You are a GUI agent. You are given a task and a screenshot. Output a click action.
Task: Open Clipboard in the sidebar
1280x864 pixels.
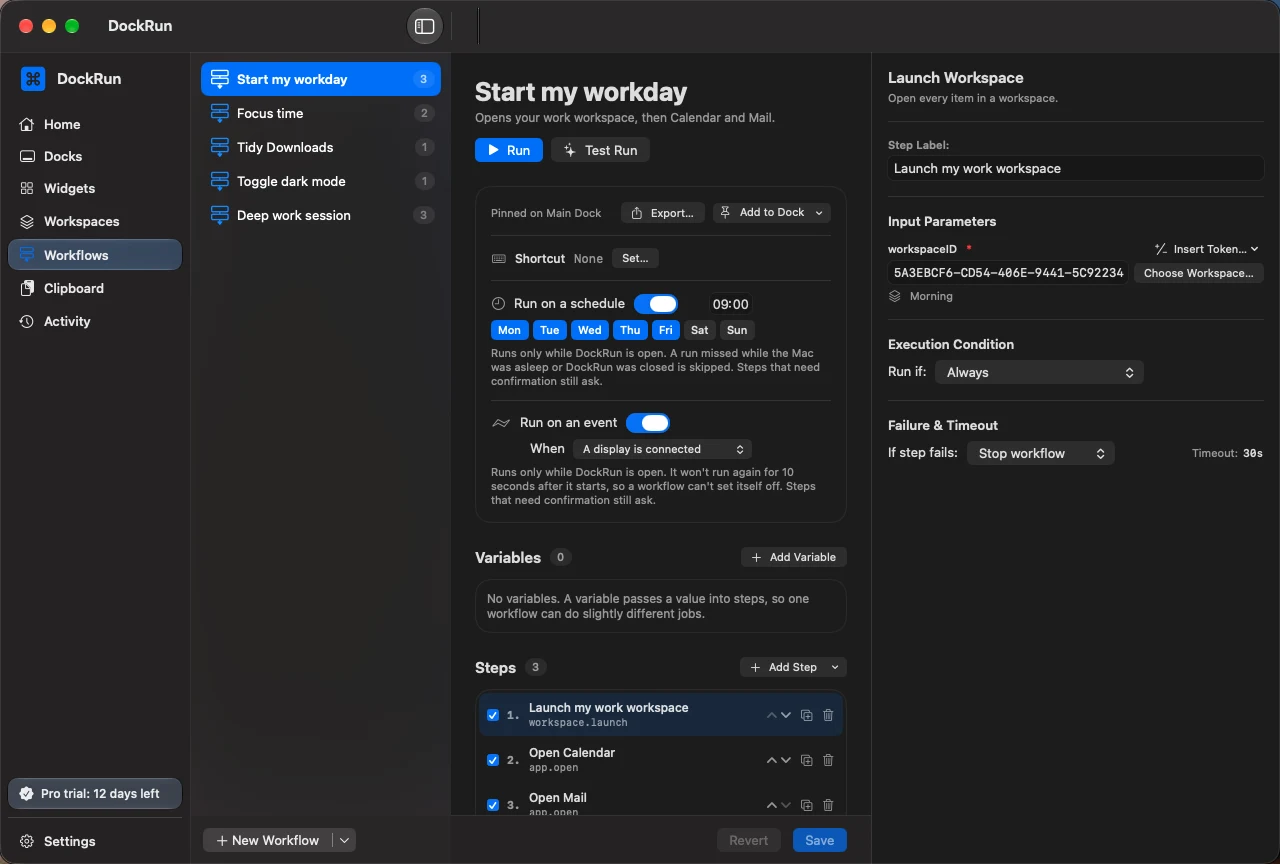95,288
